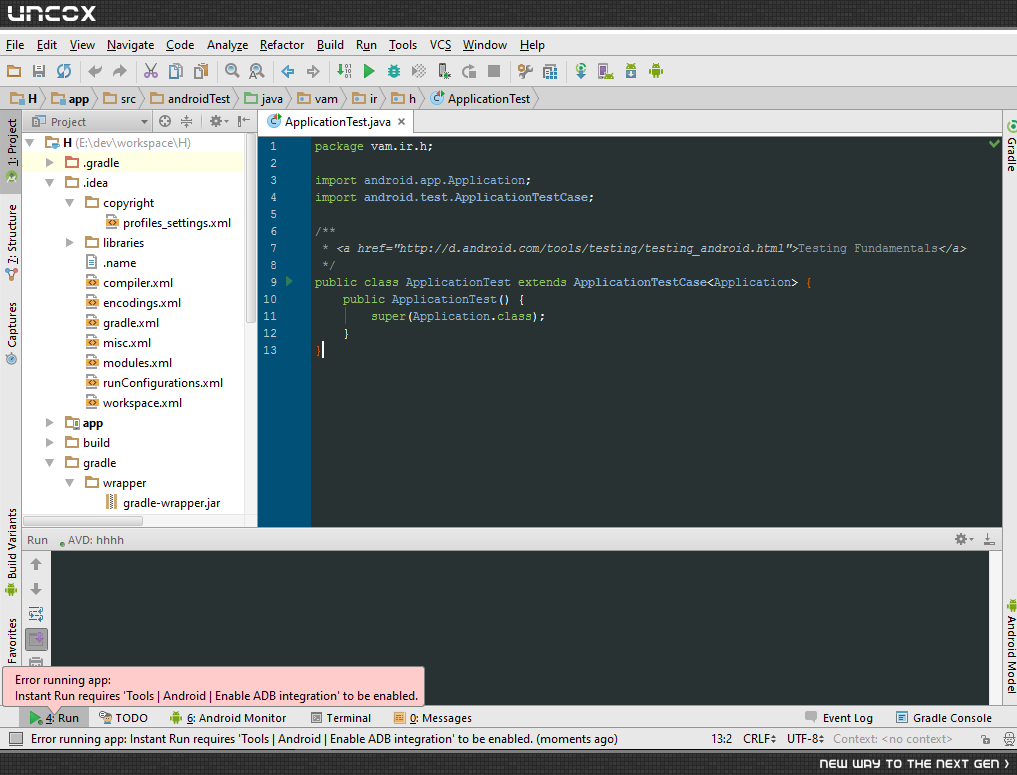Viewport: 1017px width, 775px height.
Task: Click the Back navigation arrow
Action: (x=288, y=71)
